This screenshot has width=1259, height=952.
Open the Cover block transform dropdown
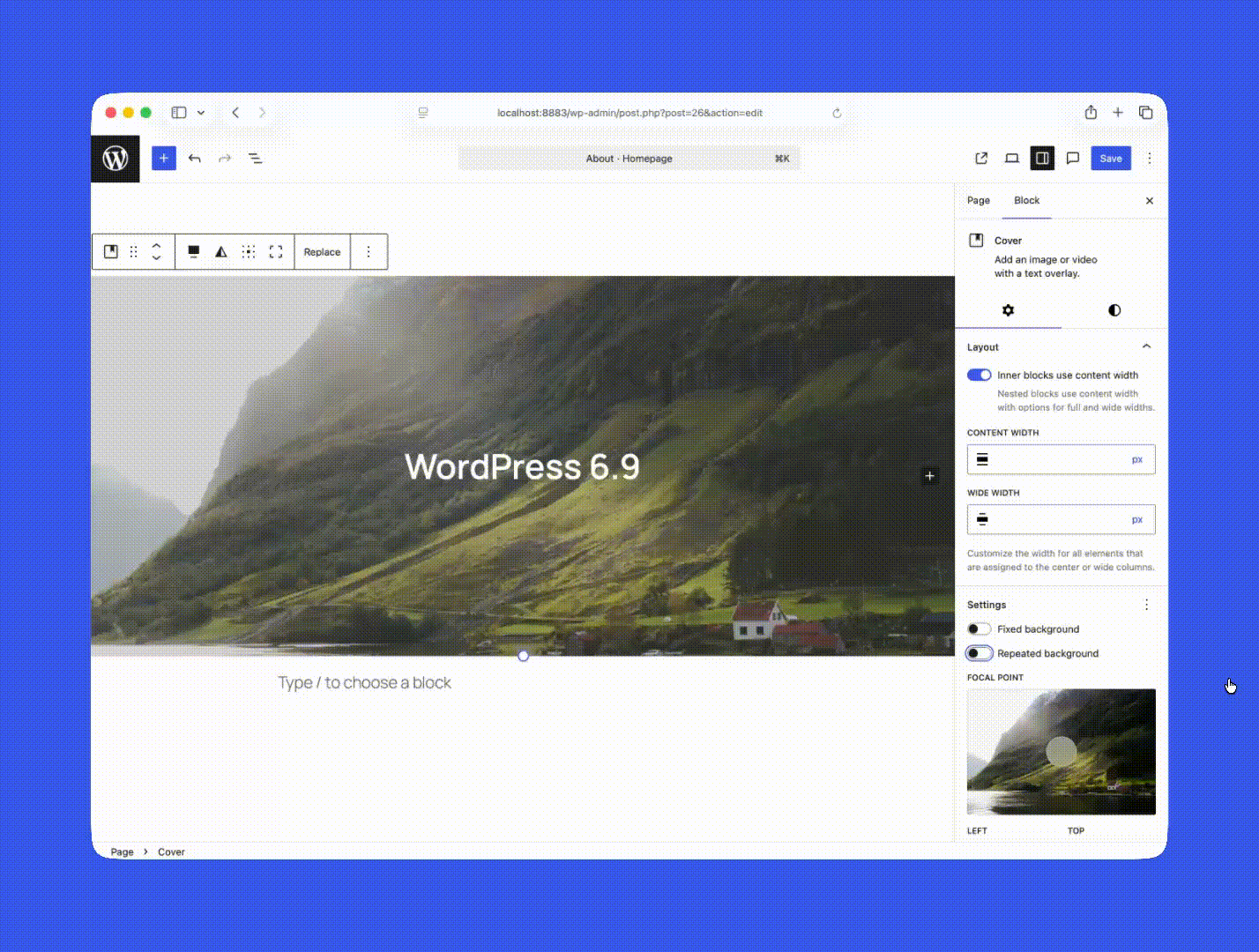[x=110, y=251]
